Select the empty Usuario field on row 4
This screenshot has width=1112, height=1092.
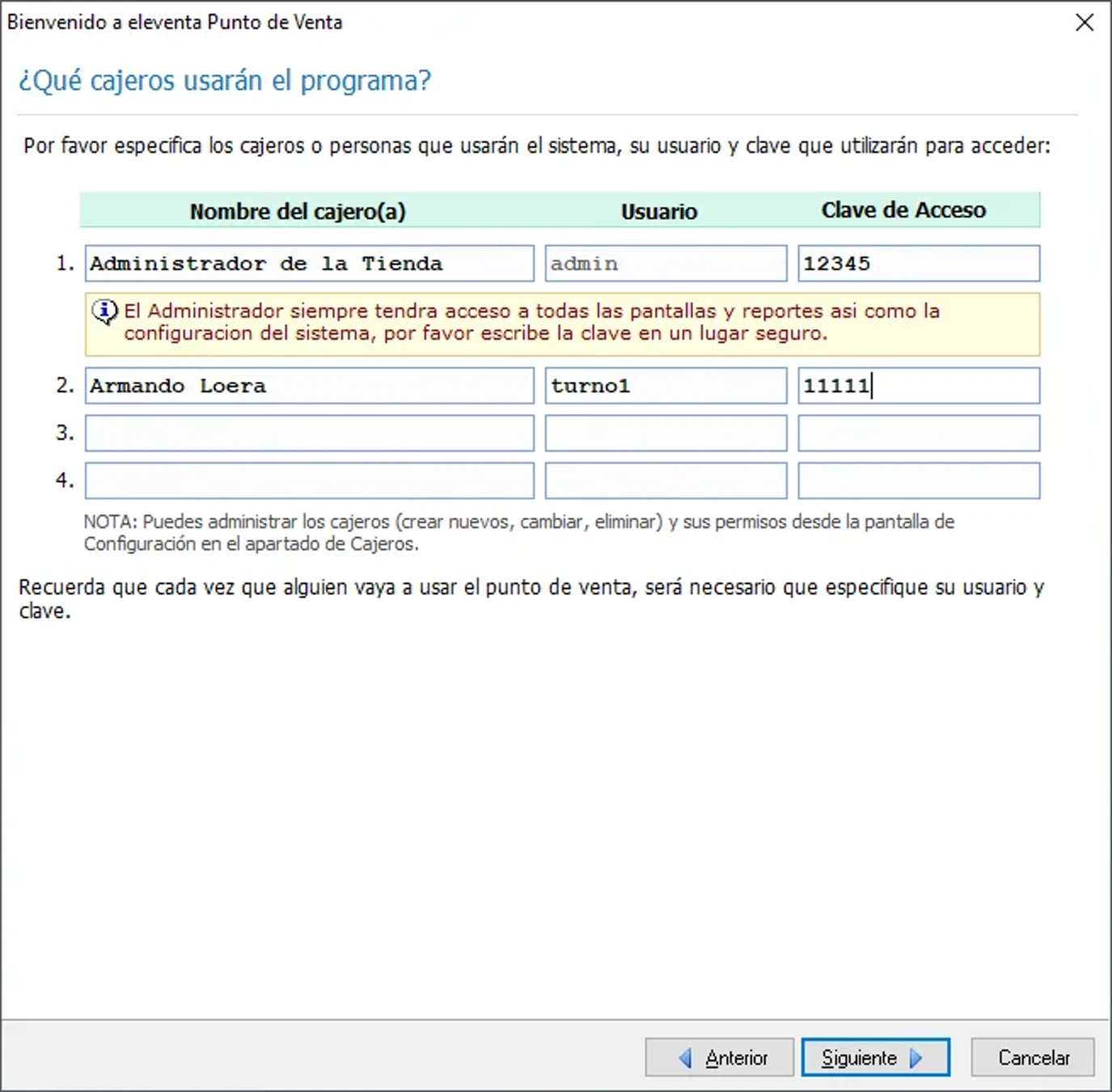[666, 480]
